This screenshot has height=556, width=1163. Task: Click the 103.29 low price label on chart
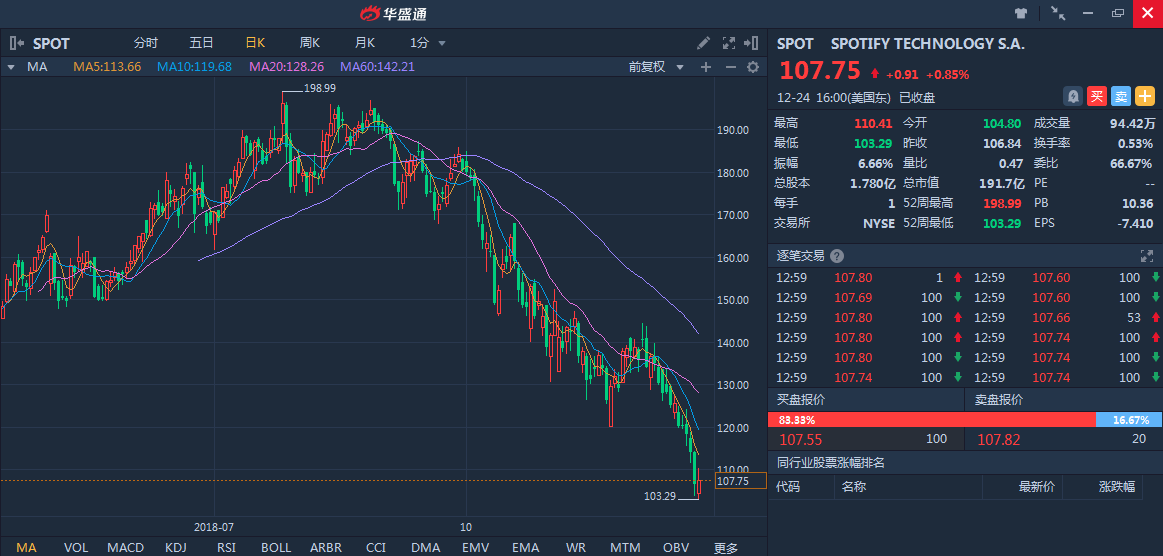pos(660,497)
